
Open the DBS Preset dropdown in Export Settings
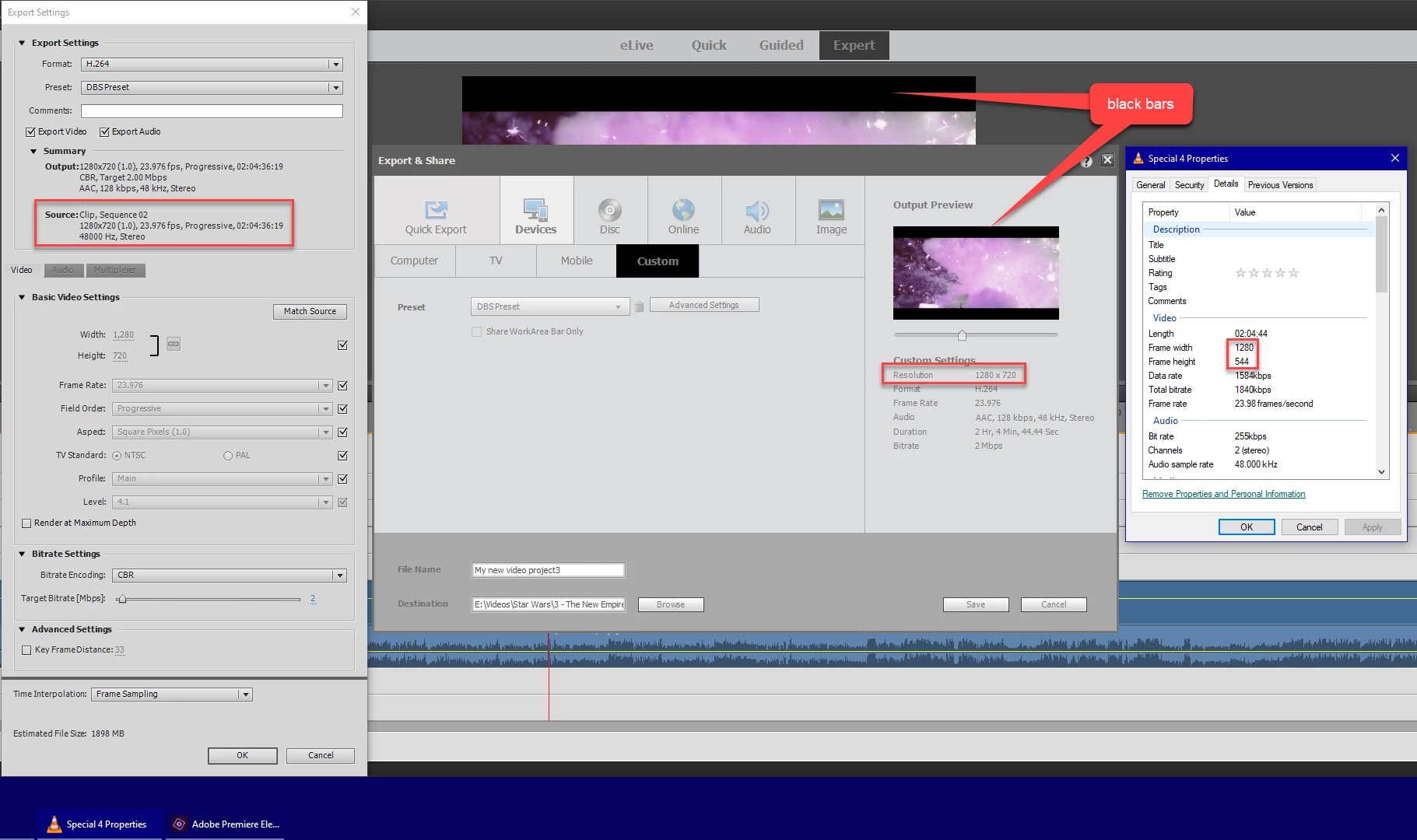pos(212,88)
